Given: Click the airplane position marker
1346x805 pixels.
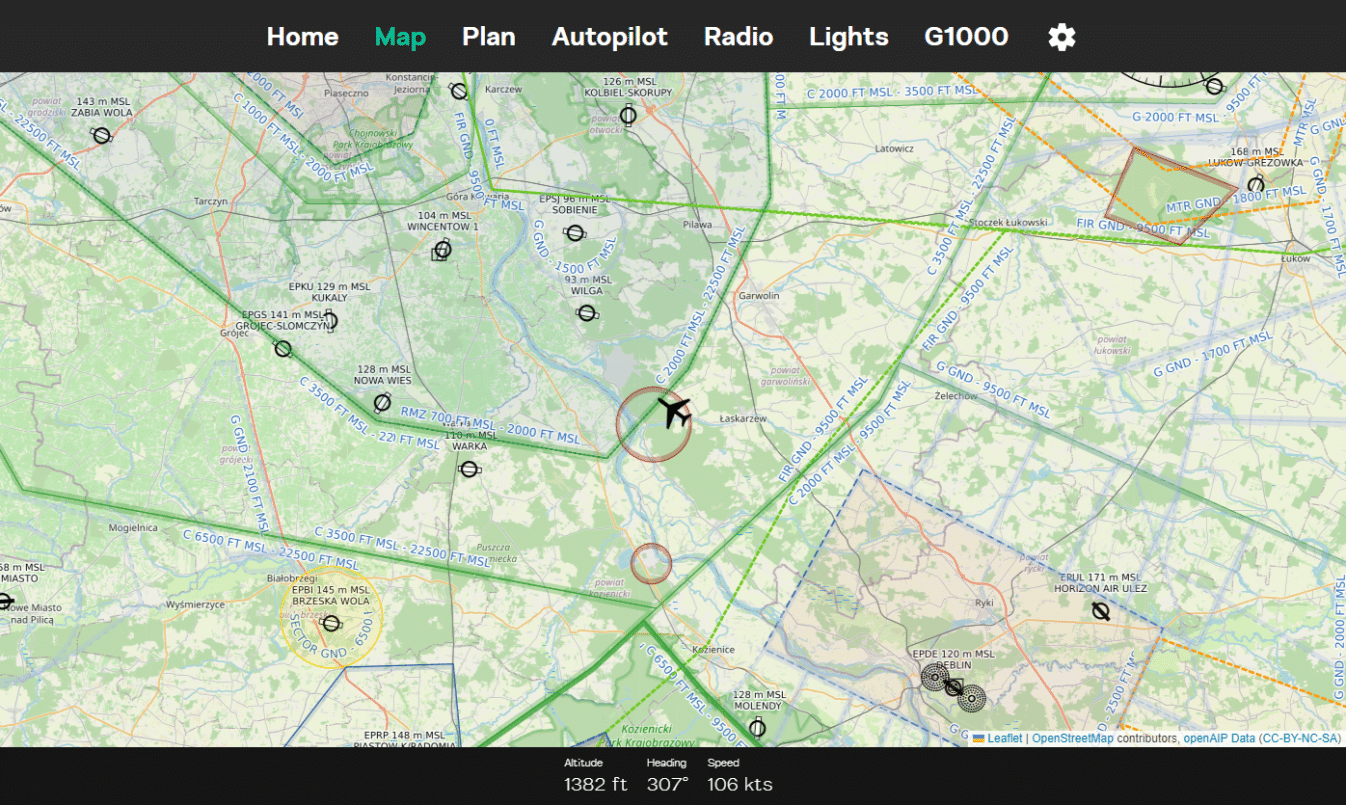Looking at the screenshot, I should 674,411.
